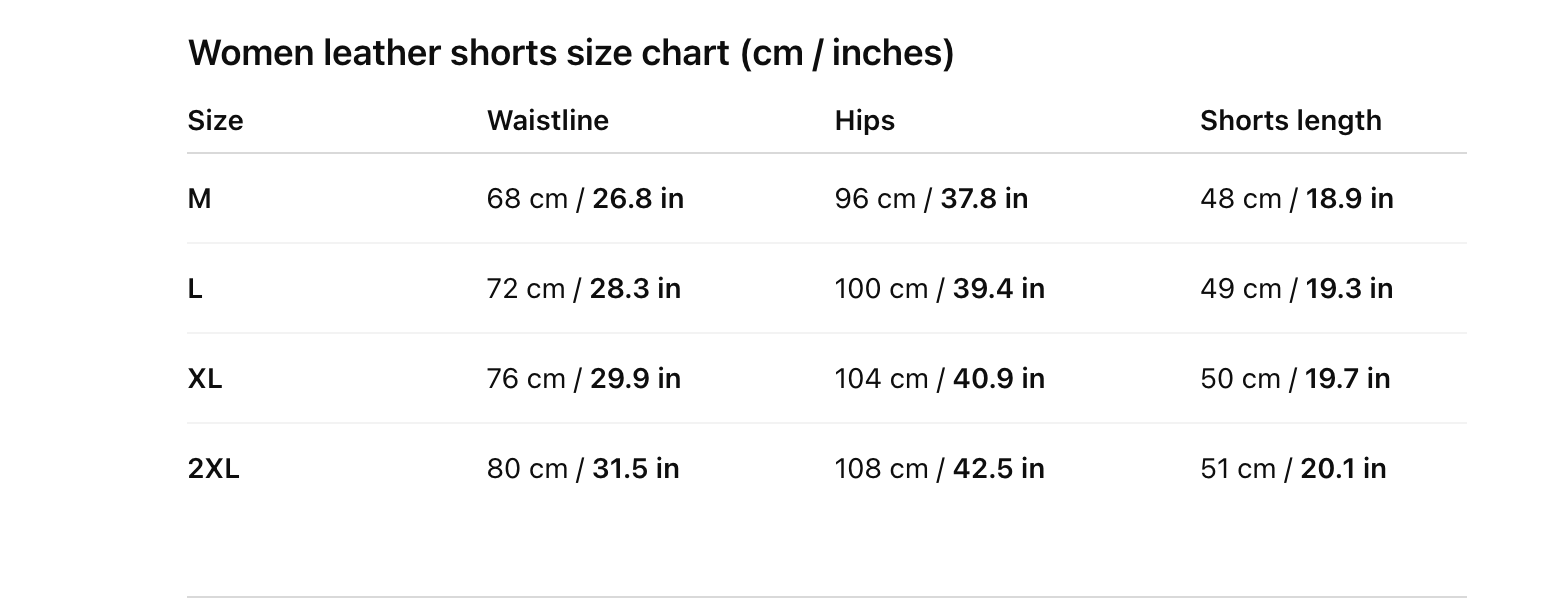
Task: Click the 100 cm / 39.4 in hips cell
Action: pyautogui.click(x=939, y=289)
